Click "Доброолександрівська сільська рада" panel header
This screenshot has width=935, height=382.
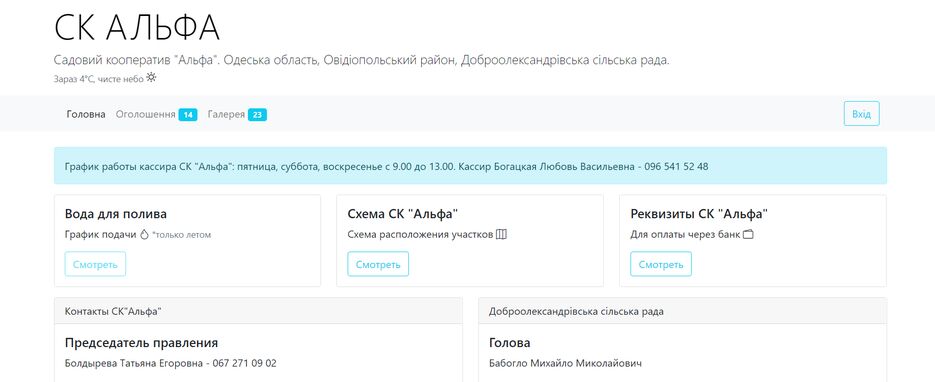pos(682,311)
